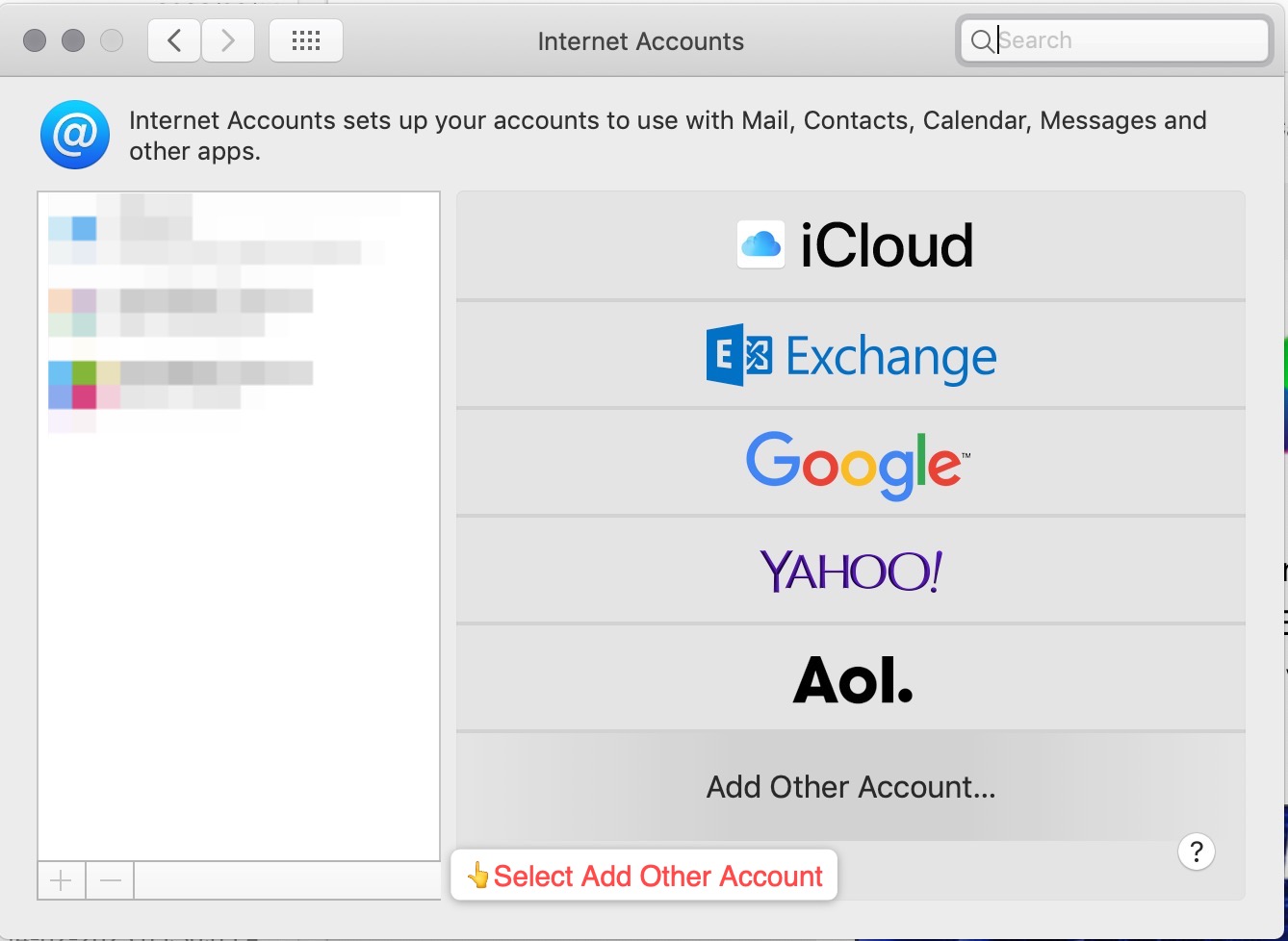Image resolution: width=1288 pixels, height=941 pixels.
Task: Choose the Exchange account type
Action: pos(851,354)
